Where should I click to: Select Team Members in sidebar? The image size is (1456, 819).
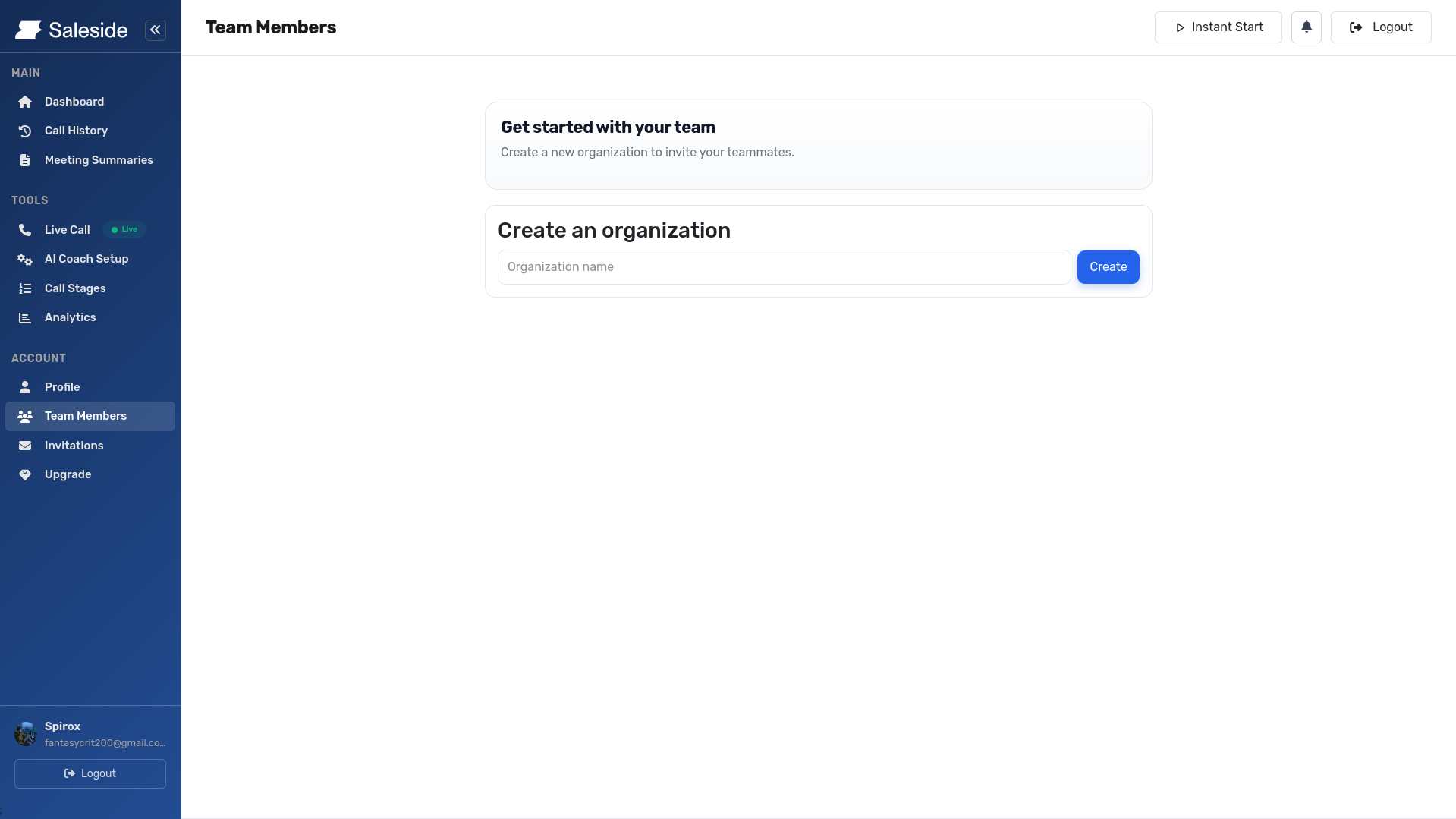pyautogui.click(x=85, y=416)
